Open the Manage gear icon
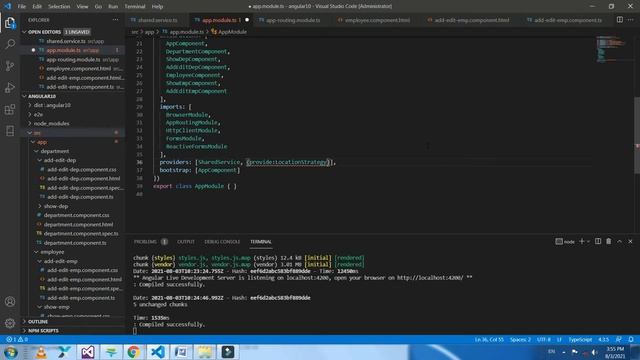This screenshot has width=640, height=360. 10,323
